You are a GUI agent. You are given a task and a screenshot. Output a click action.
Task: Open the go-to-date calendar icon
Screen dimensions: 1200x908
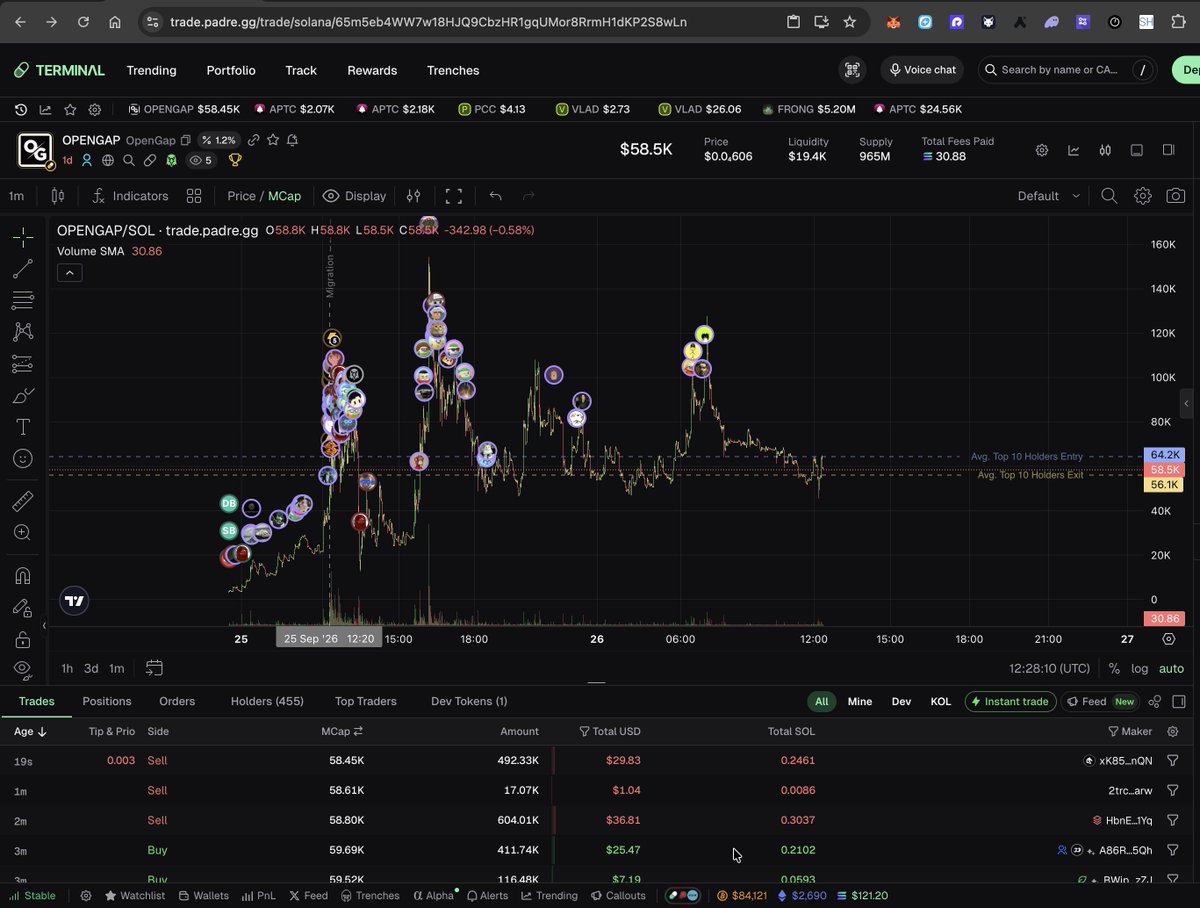tap(154, 668)
